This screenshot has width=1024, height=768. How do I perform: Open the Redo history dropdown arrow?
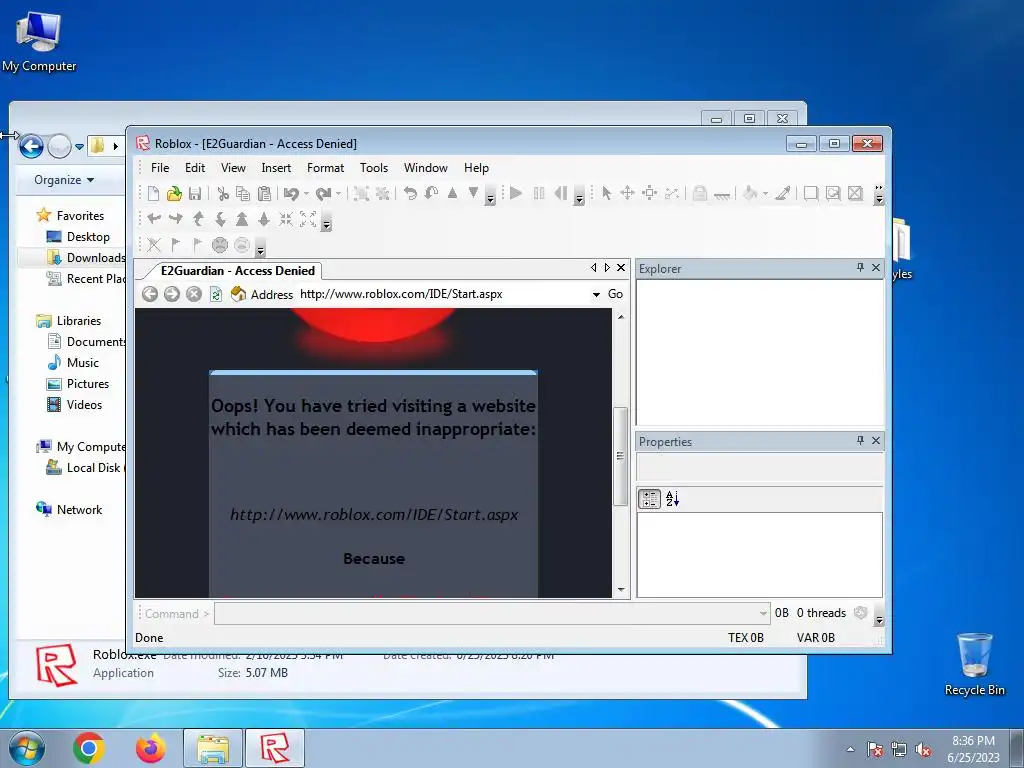(338, 193)
